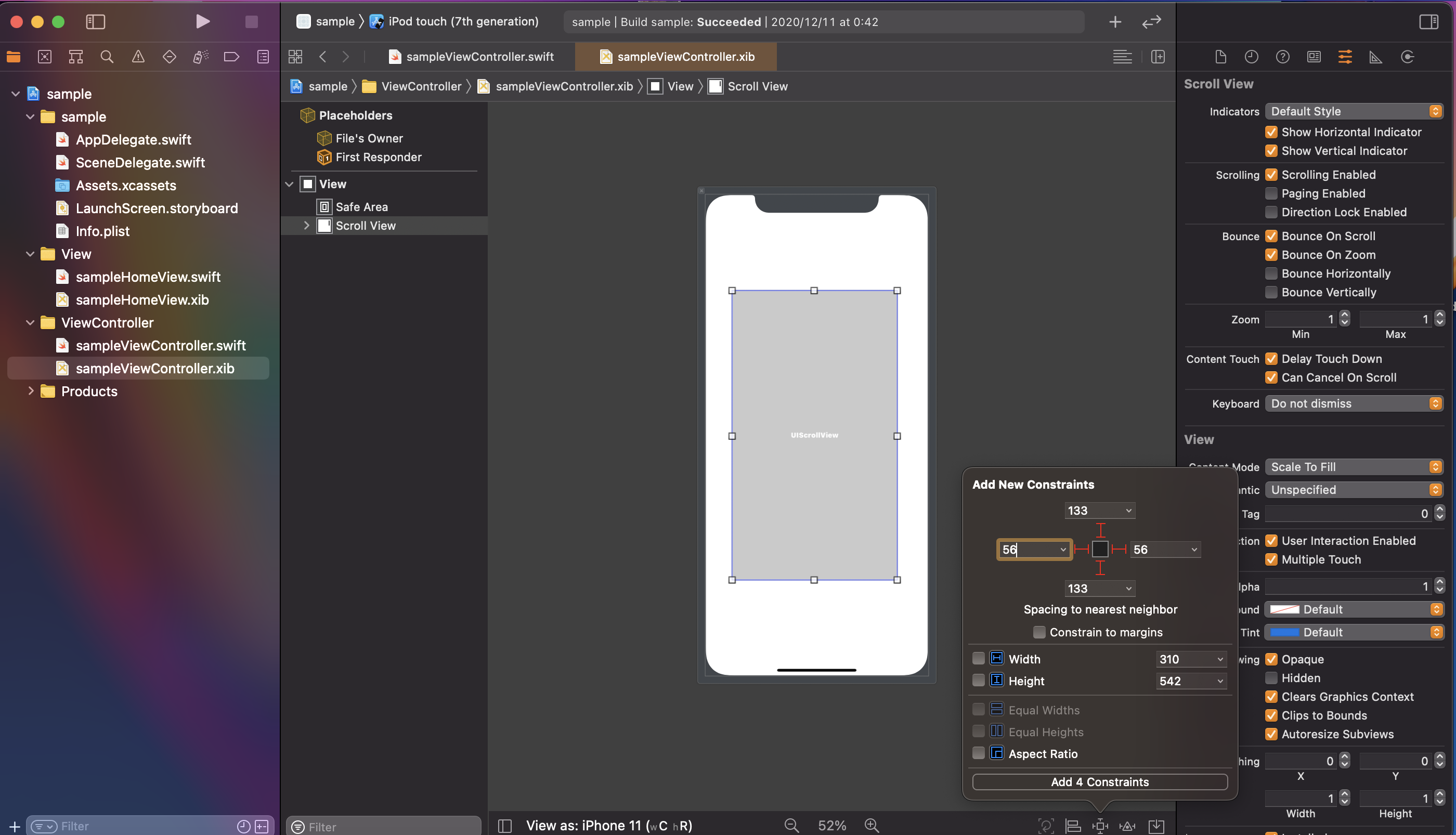This screenshot has height=835, width=1456.
Task: Open the Breakpoint navigator
Action: click(x=232, y=57)
